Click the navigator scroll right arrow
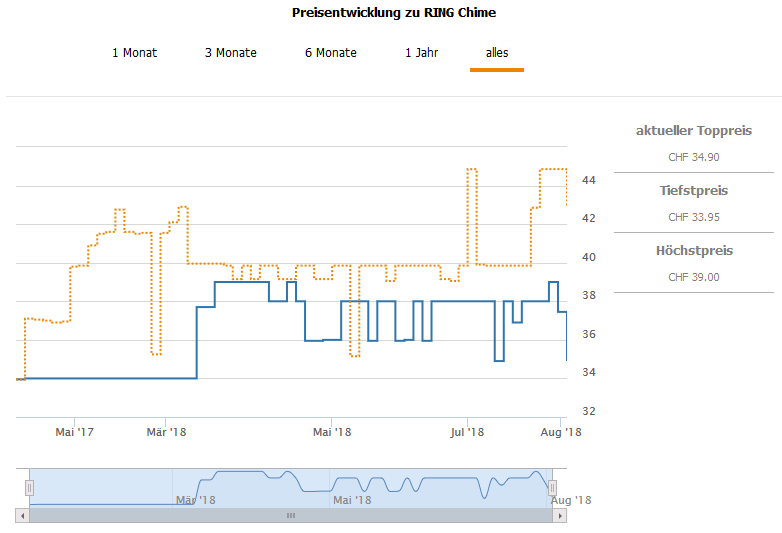Image resolution: width=782 pixels, height=533 pixels. click(x=560, y=516)
